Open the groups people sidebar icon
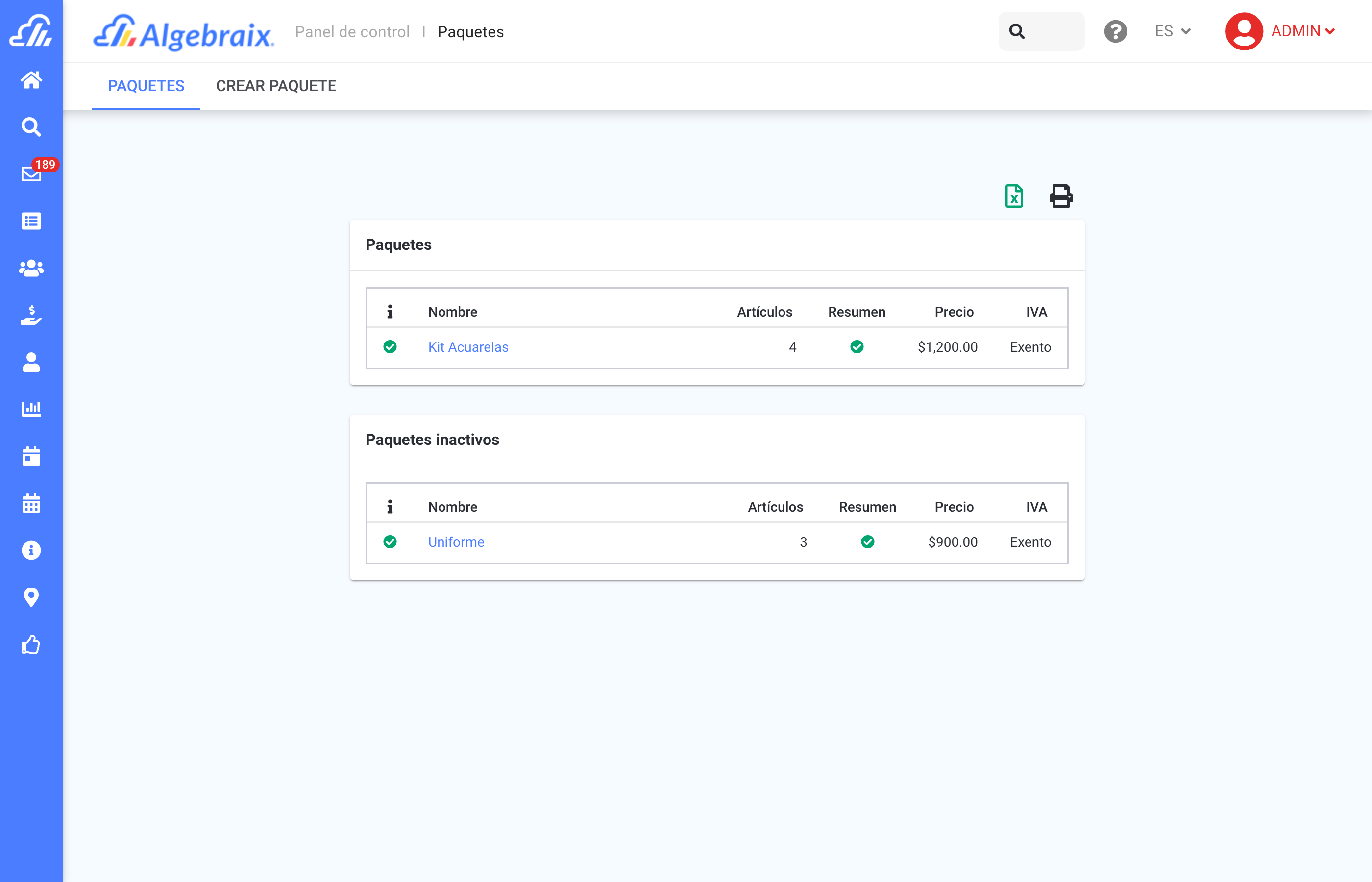This screenshot has height=882, width=1372. point(31,268)
